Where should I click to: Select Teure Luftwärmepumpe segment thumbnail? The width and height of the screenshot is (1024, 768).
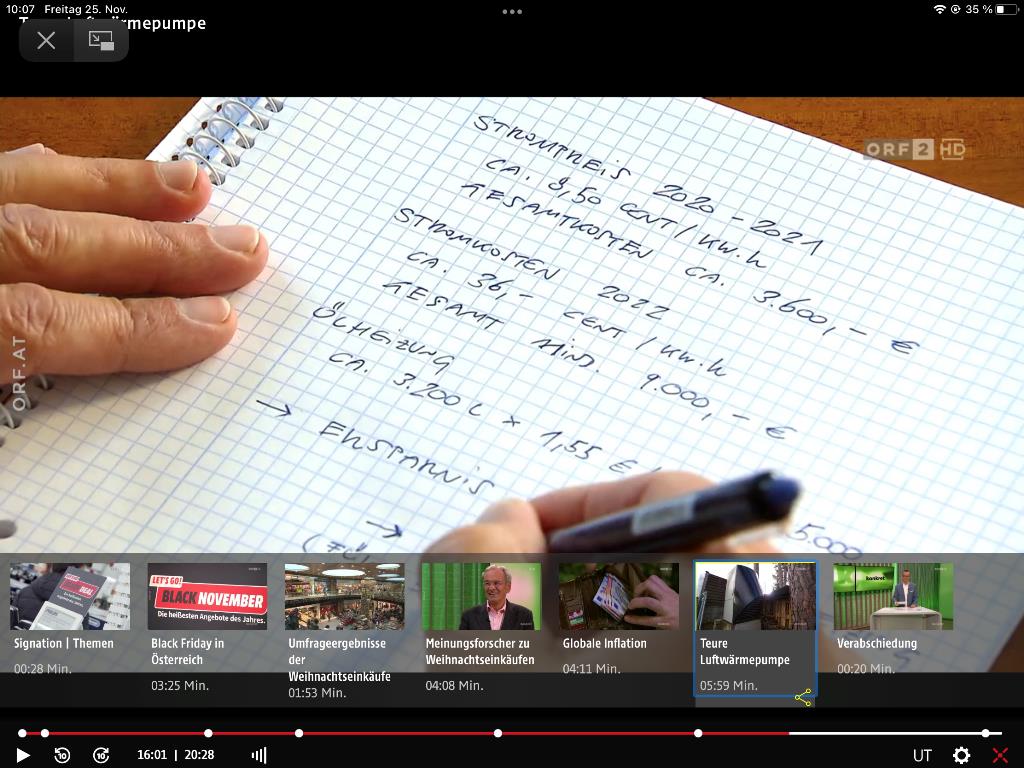756,596
